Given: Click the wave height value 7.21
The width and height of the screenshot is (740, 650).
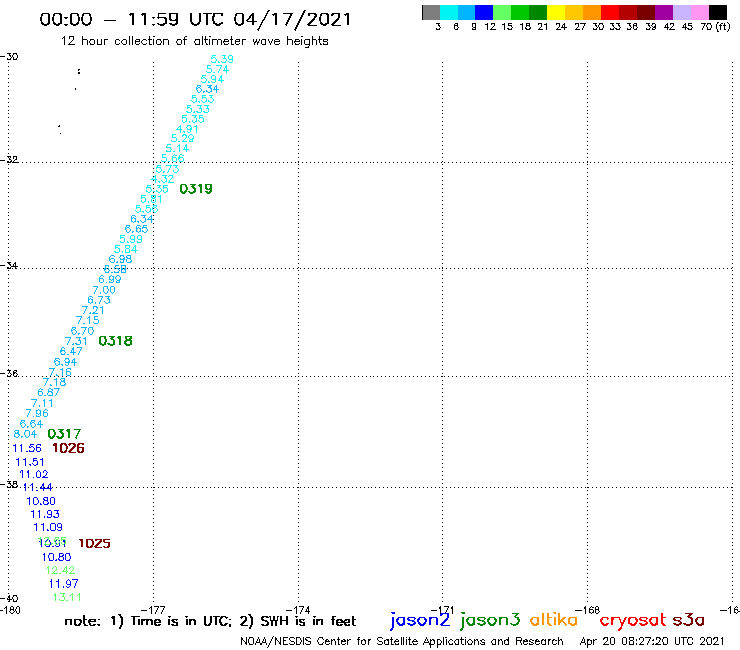Looking at the screenshot, I should tap(92, 310).
